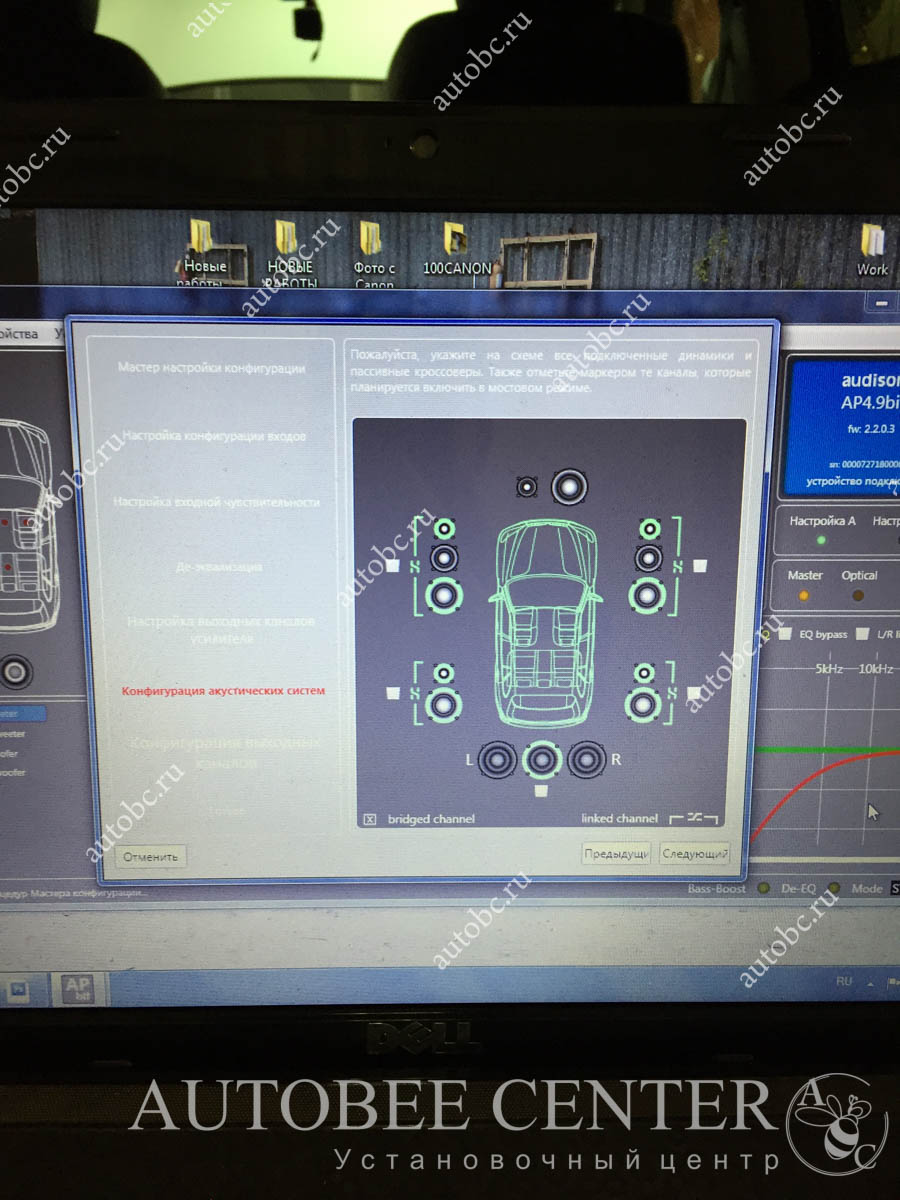
Task: Select the rear left tweeter speaker
Action: [444, 673]
